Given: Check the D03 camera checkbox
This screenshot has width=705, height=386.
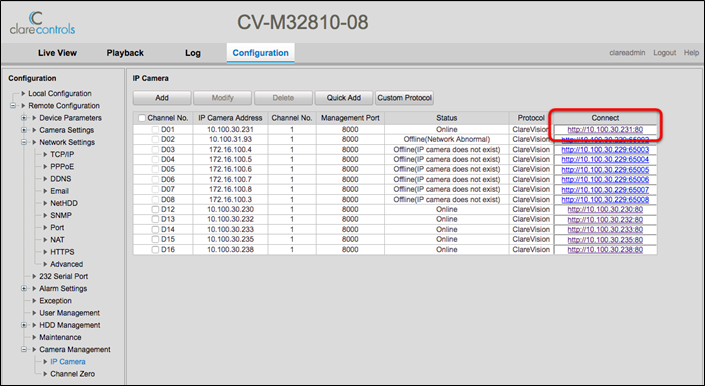Looking at the screenshot, I should (155, 150).
